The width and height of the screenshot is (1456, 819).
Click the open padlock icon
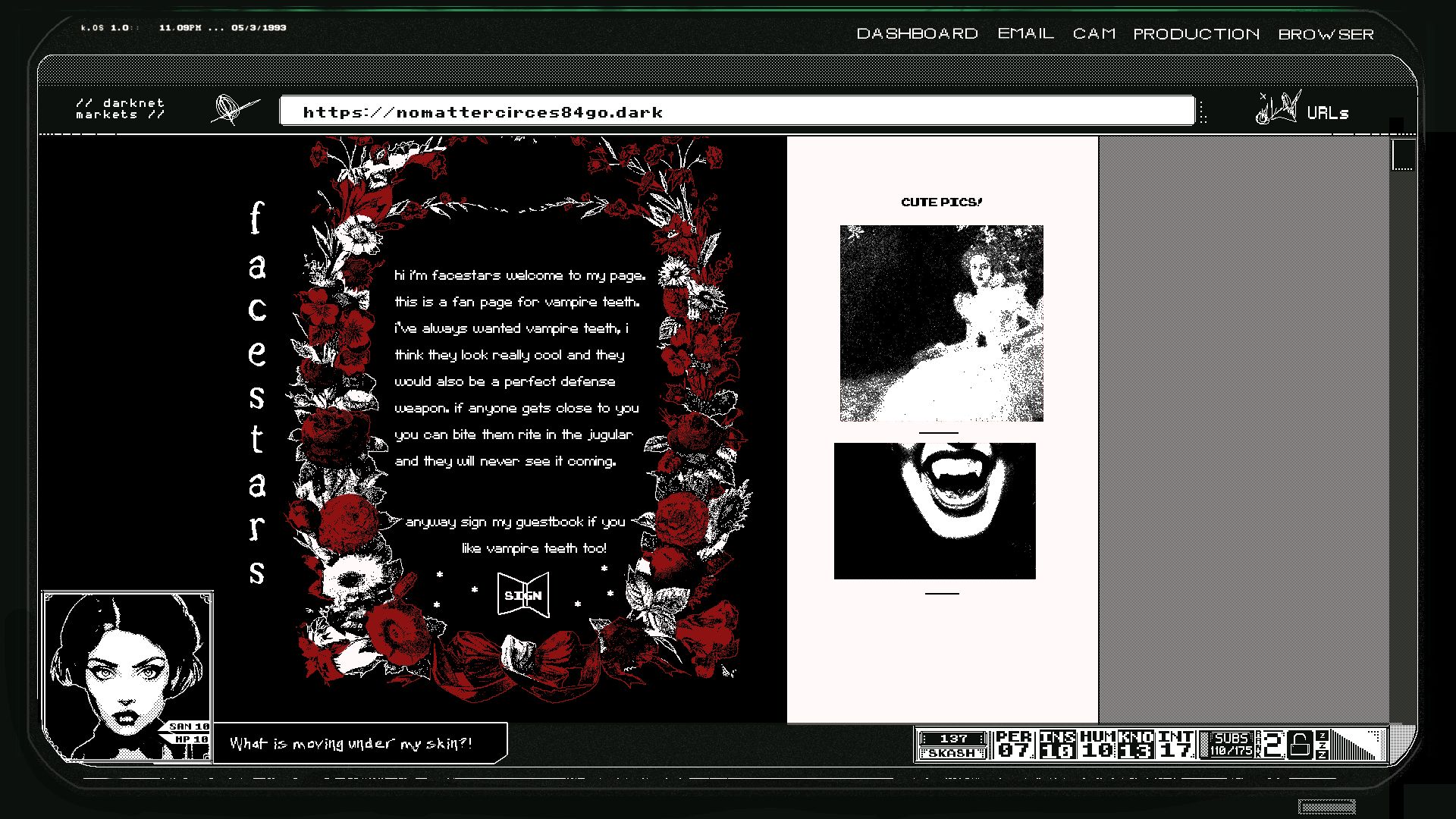[x=1300, y=745]
